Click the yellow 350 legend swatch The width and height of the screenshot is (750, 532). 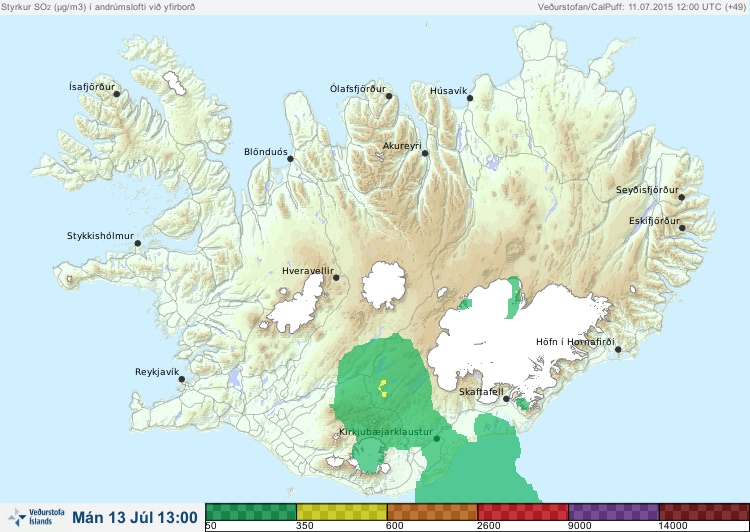pyautogui.click(x=342, y=512)
